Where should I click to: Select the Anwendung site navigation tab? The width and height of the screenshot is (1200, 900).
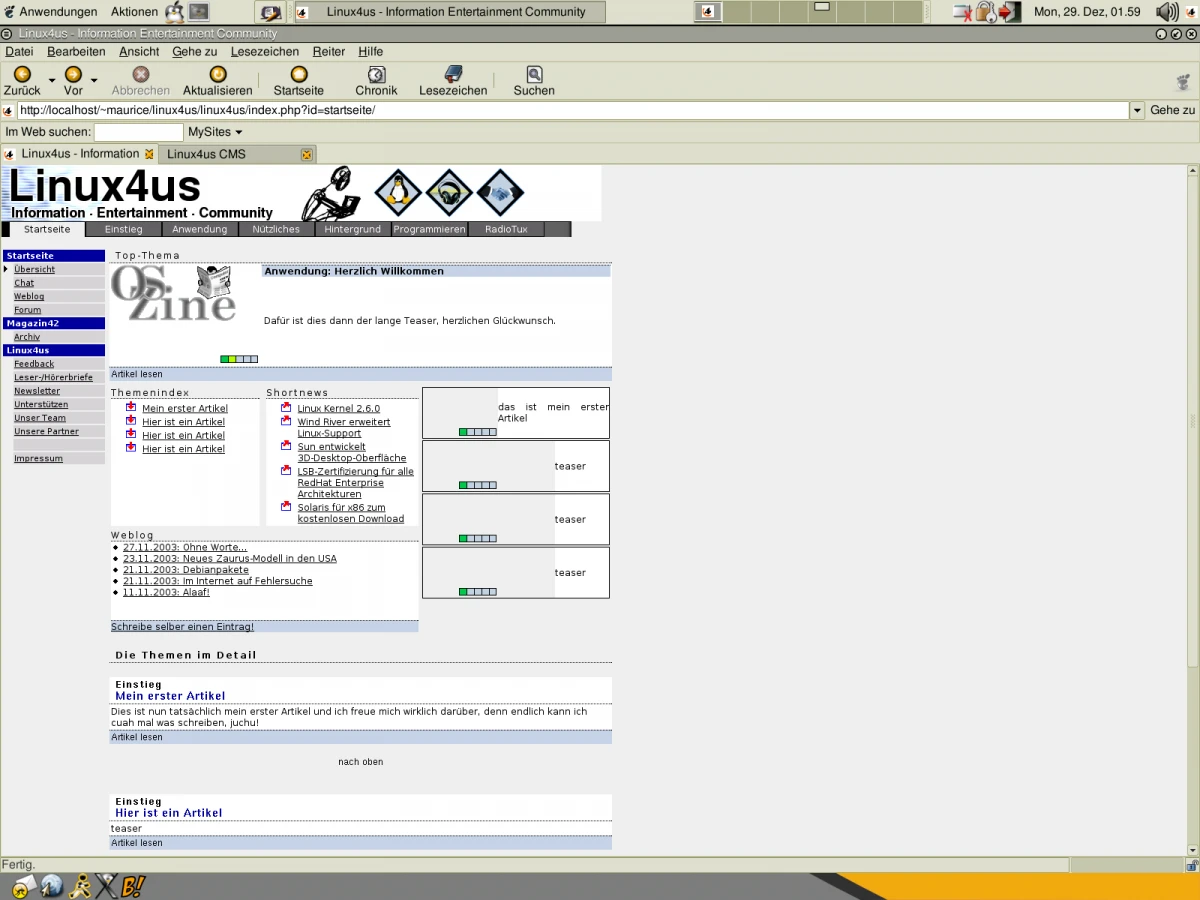pyautogui.click(x=200, y=229)
